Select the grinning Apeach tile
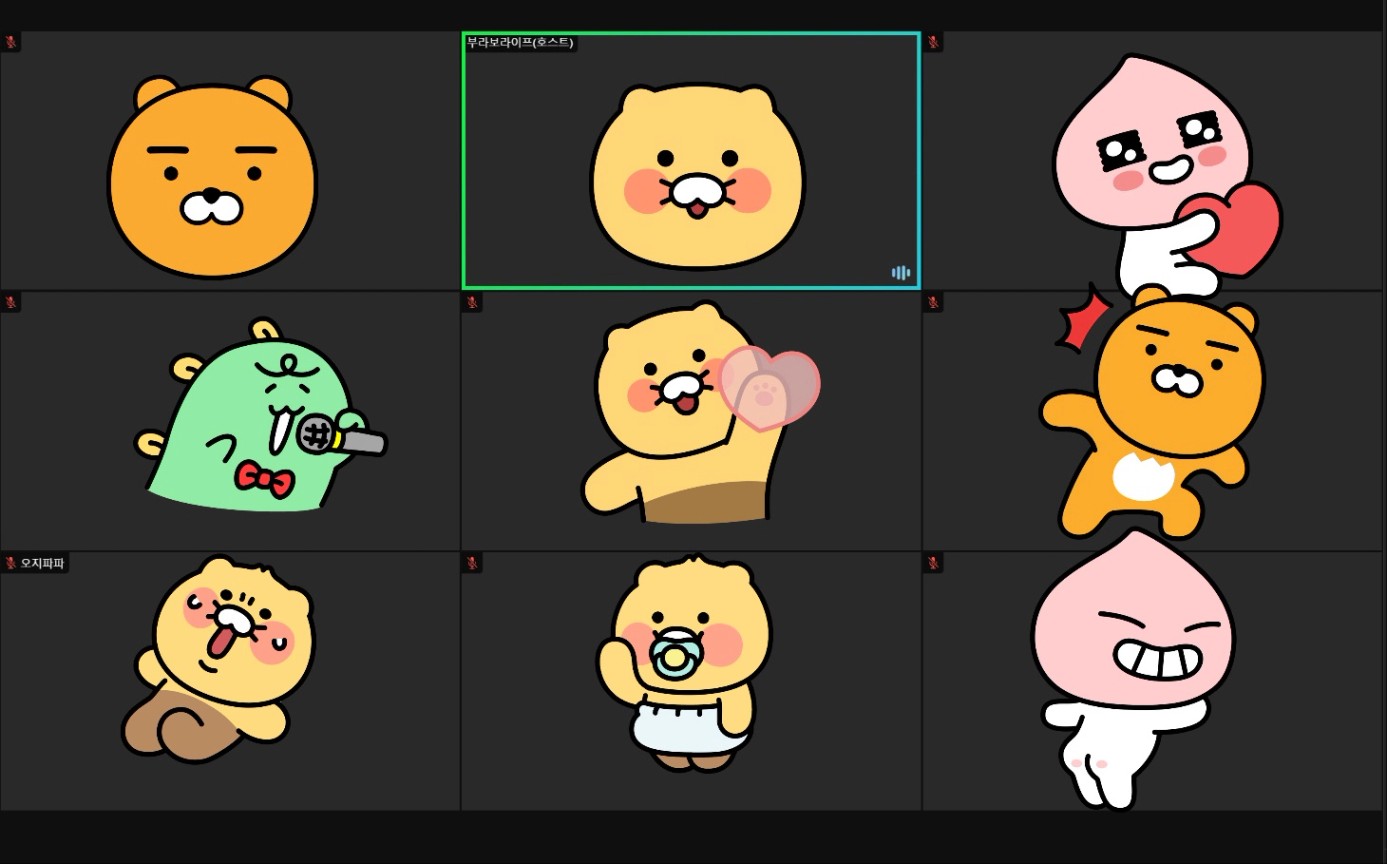This screenshot has height=864, width=1387. [1154, 681]
